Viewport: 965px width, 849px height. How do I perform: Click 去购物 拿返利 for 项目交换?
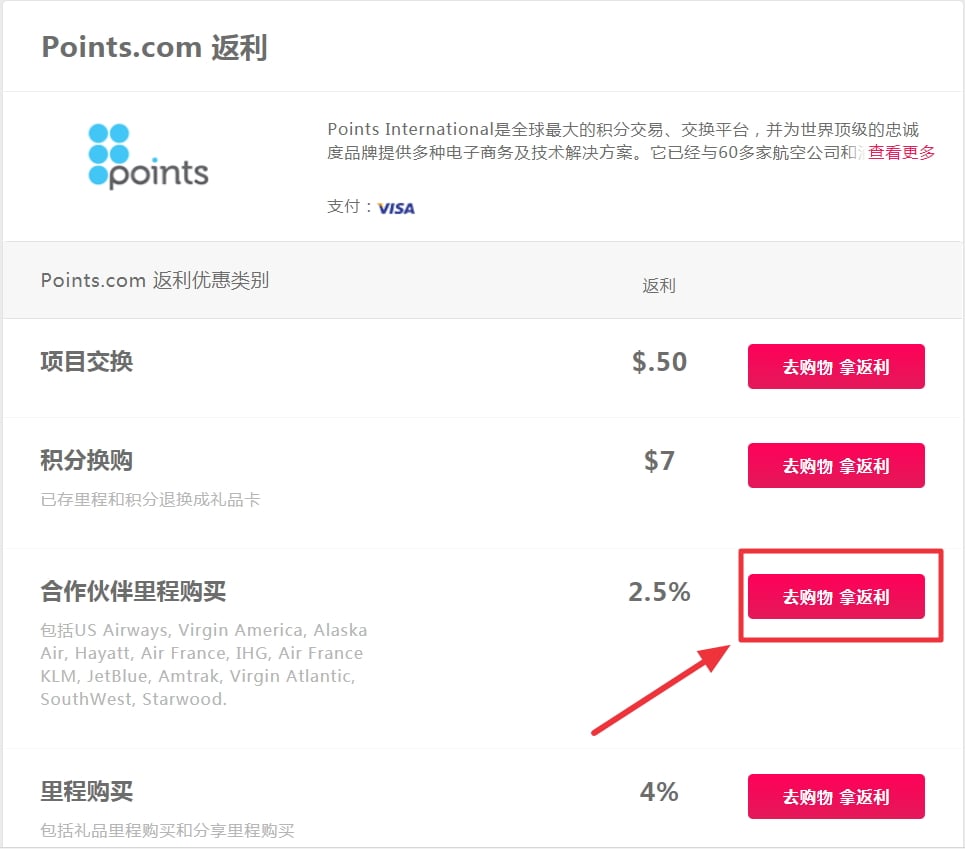[x=836, y=367]
